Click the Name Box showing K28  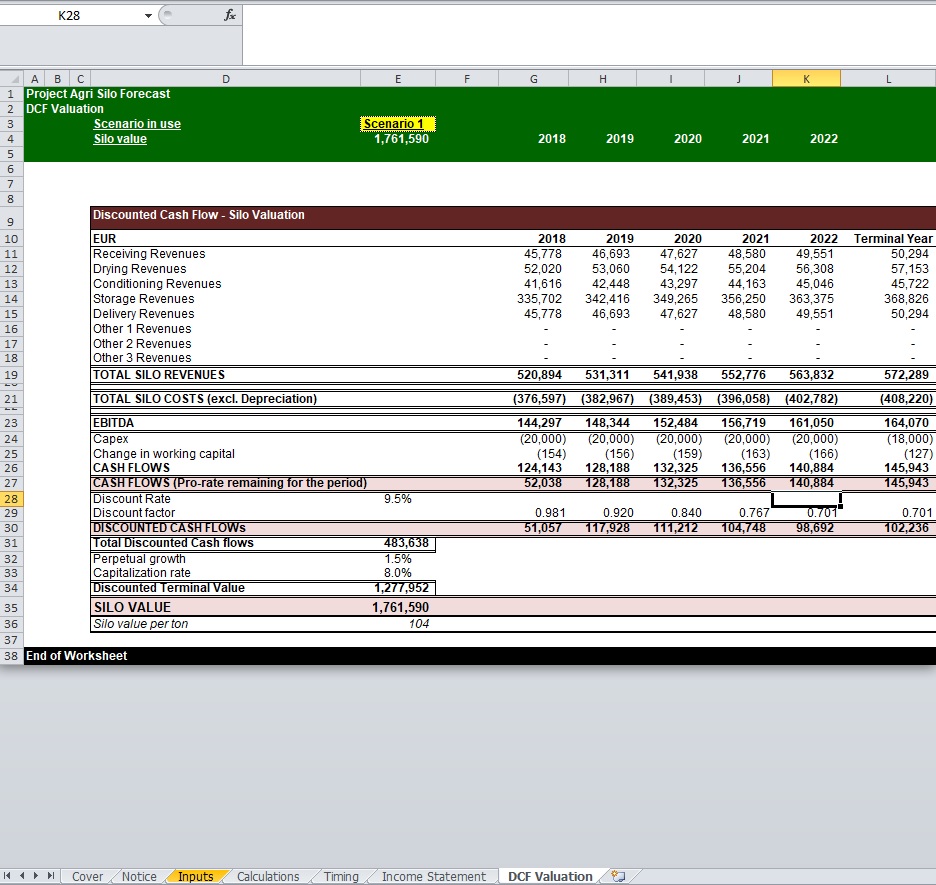point(69,16)
